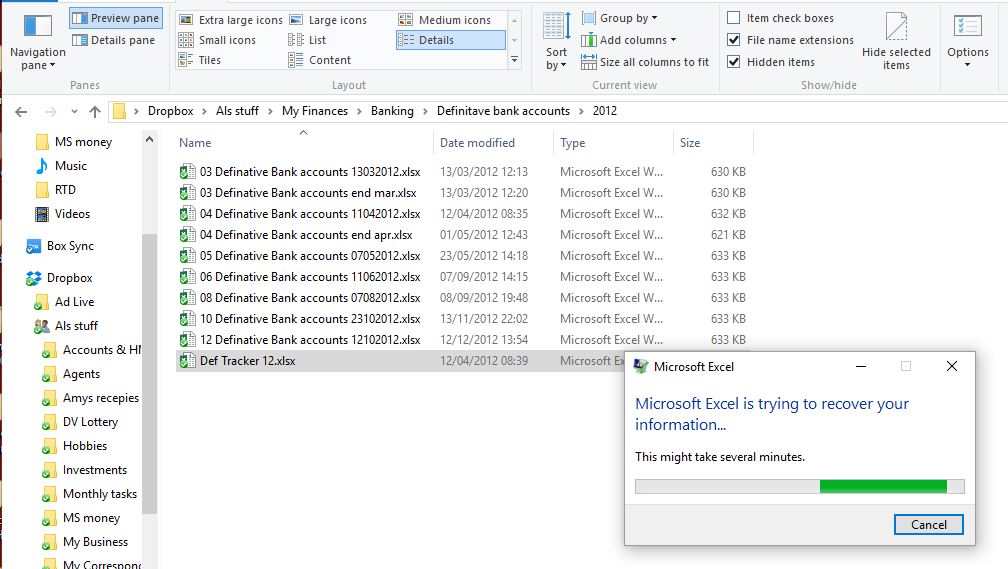Open the Options dropdown
The width and height of the screenshot is (1008, 569).
click(968, 42)
